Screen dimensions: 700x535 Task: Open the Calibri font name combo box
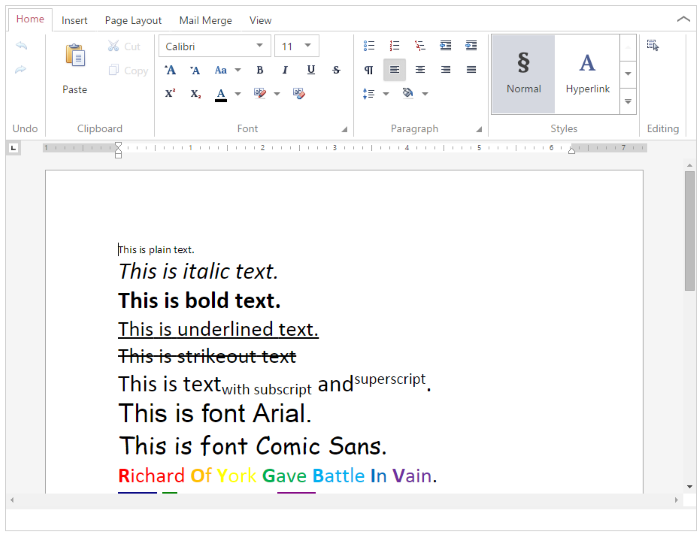(214, 46)
